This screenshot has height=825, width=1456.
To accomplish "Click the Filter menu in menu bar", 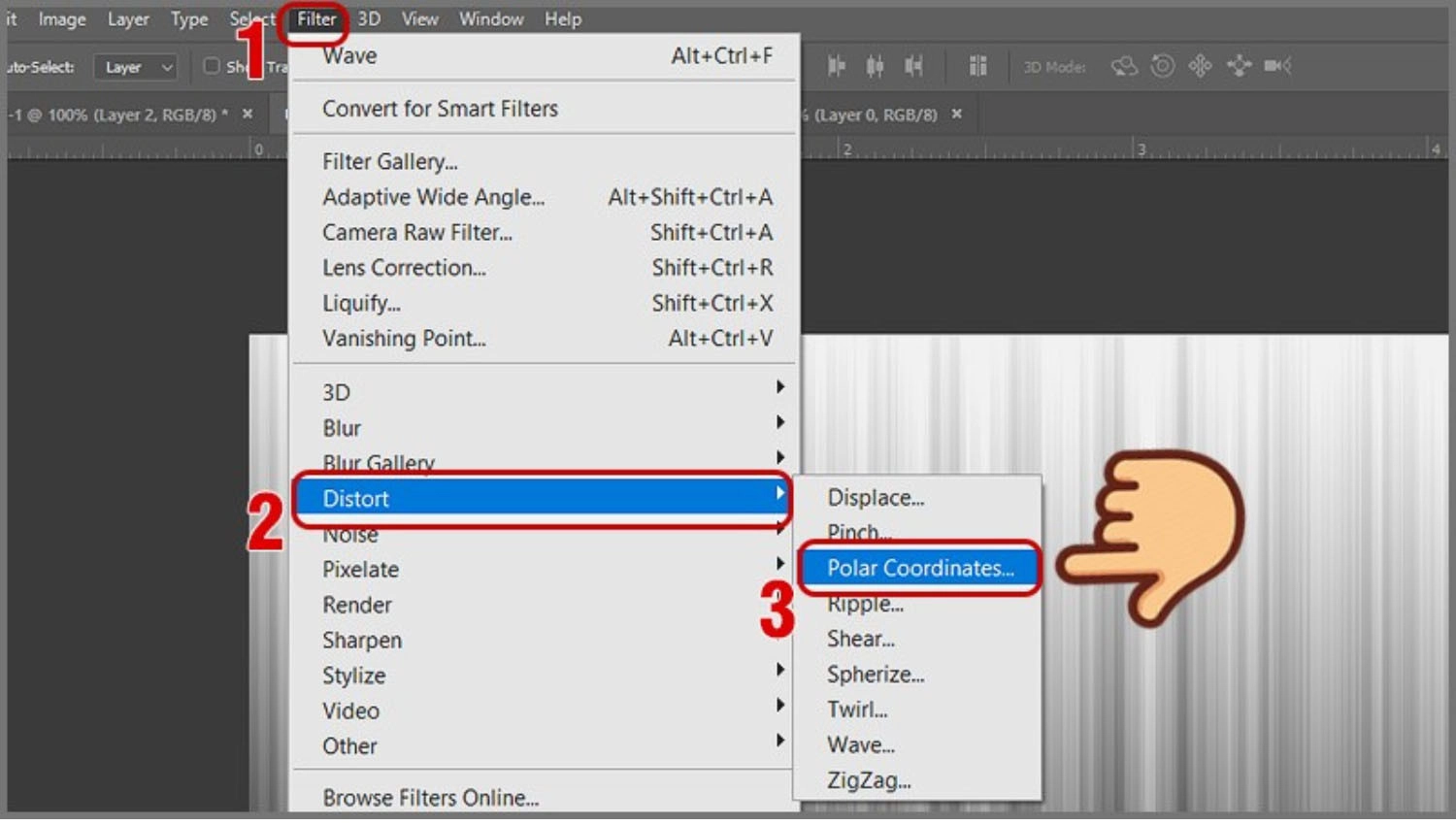I will click(x=316, y=19).
